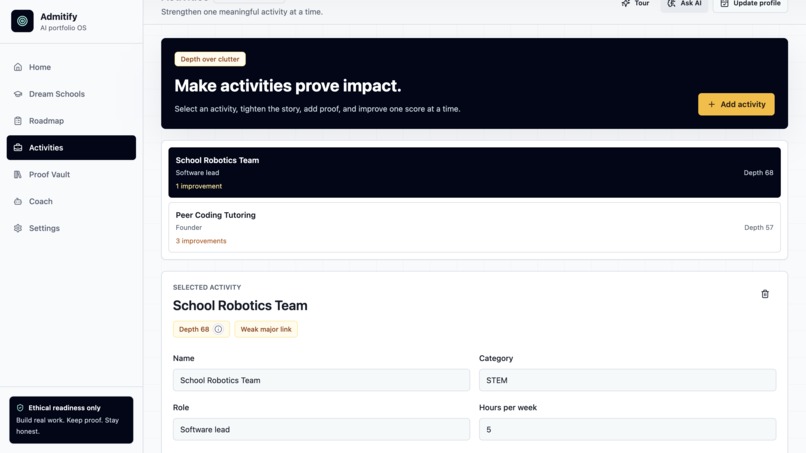The image size is (806, 453).
Task: Start the Tour button
Action: click(635, 4)
